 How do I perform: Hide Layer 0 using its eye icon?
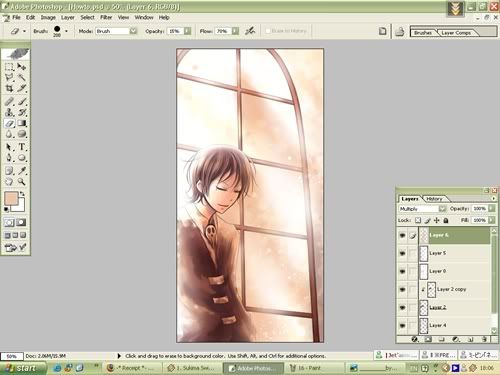point(402,271)
